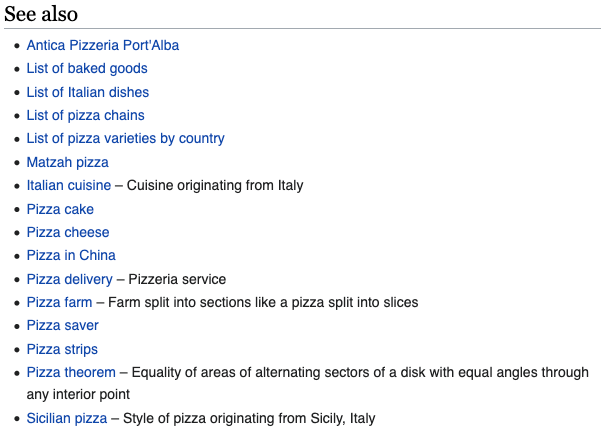The width and height of the screenshot is (601, 444).
Task: Visit the Pizza cheese page link
Action: [68, 232]
